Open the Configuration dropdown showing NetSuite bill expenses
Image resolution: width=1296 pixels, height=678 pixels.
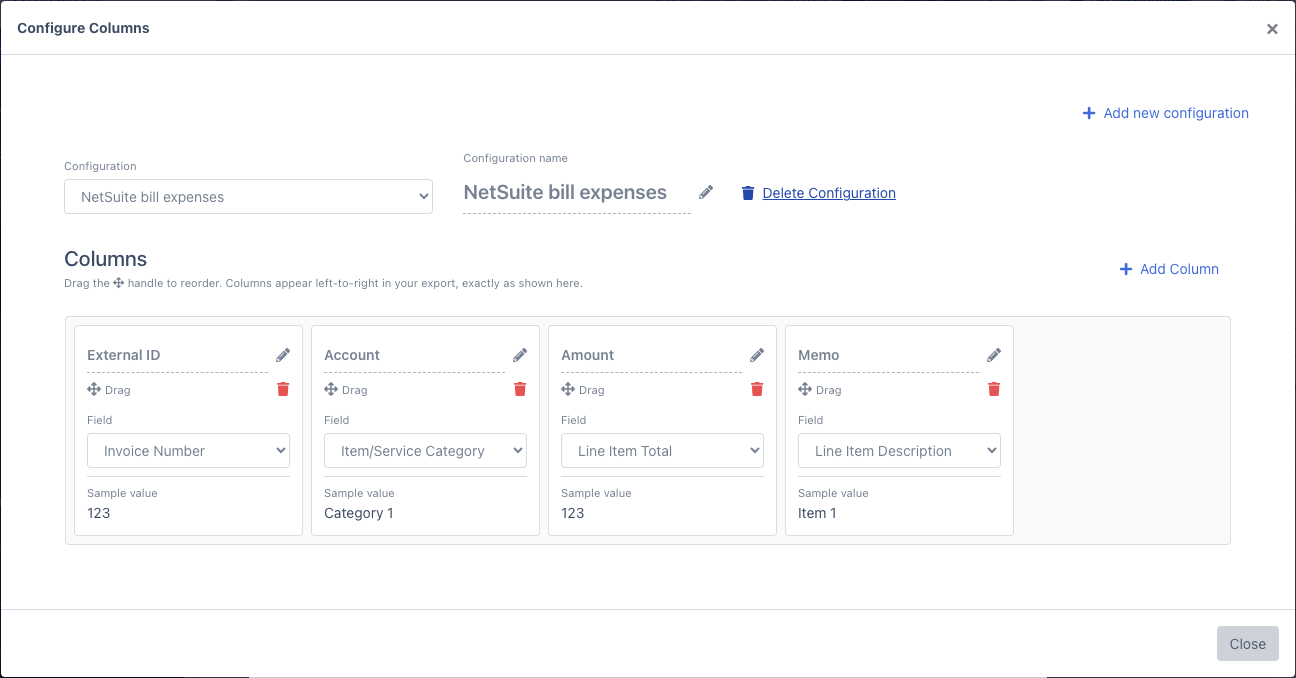(248, 197)
